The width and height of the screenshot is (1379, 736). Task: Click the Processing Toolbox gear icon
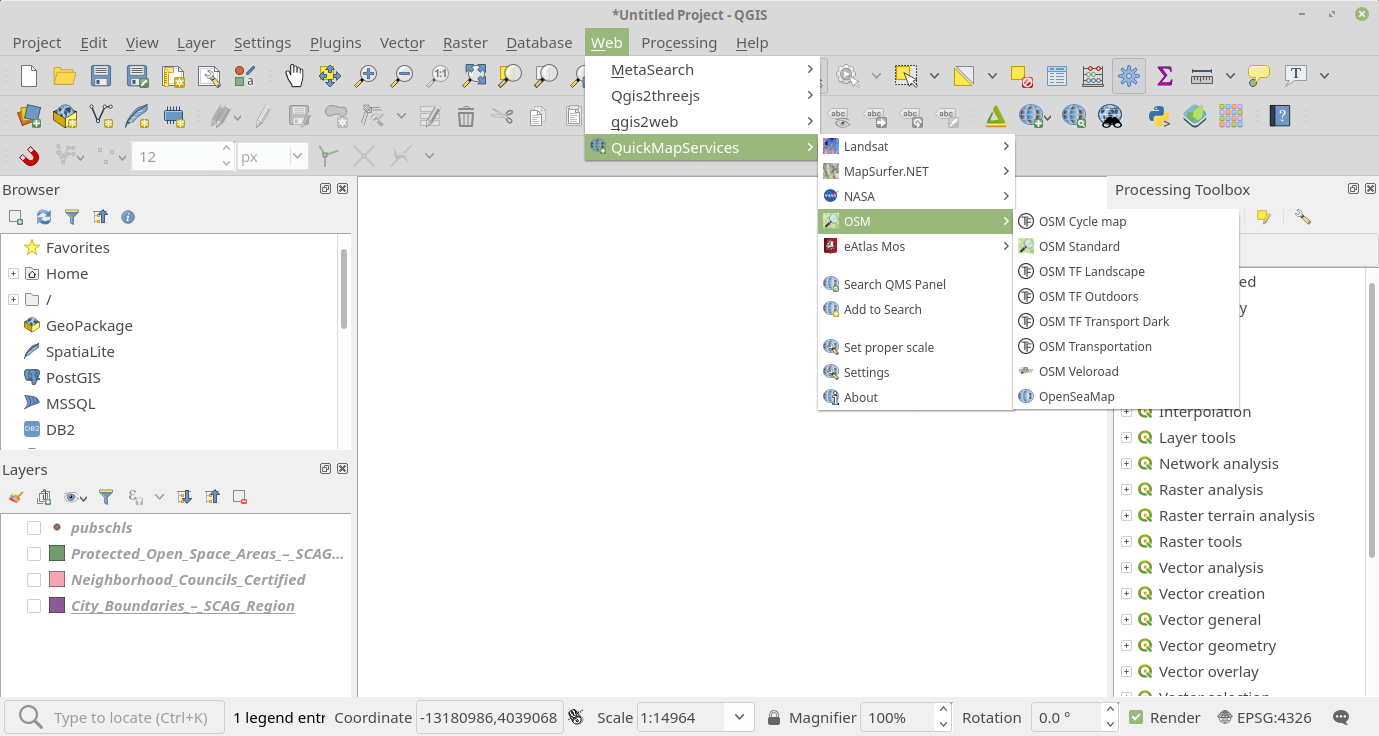[1129, 76]
